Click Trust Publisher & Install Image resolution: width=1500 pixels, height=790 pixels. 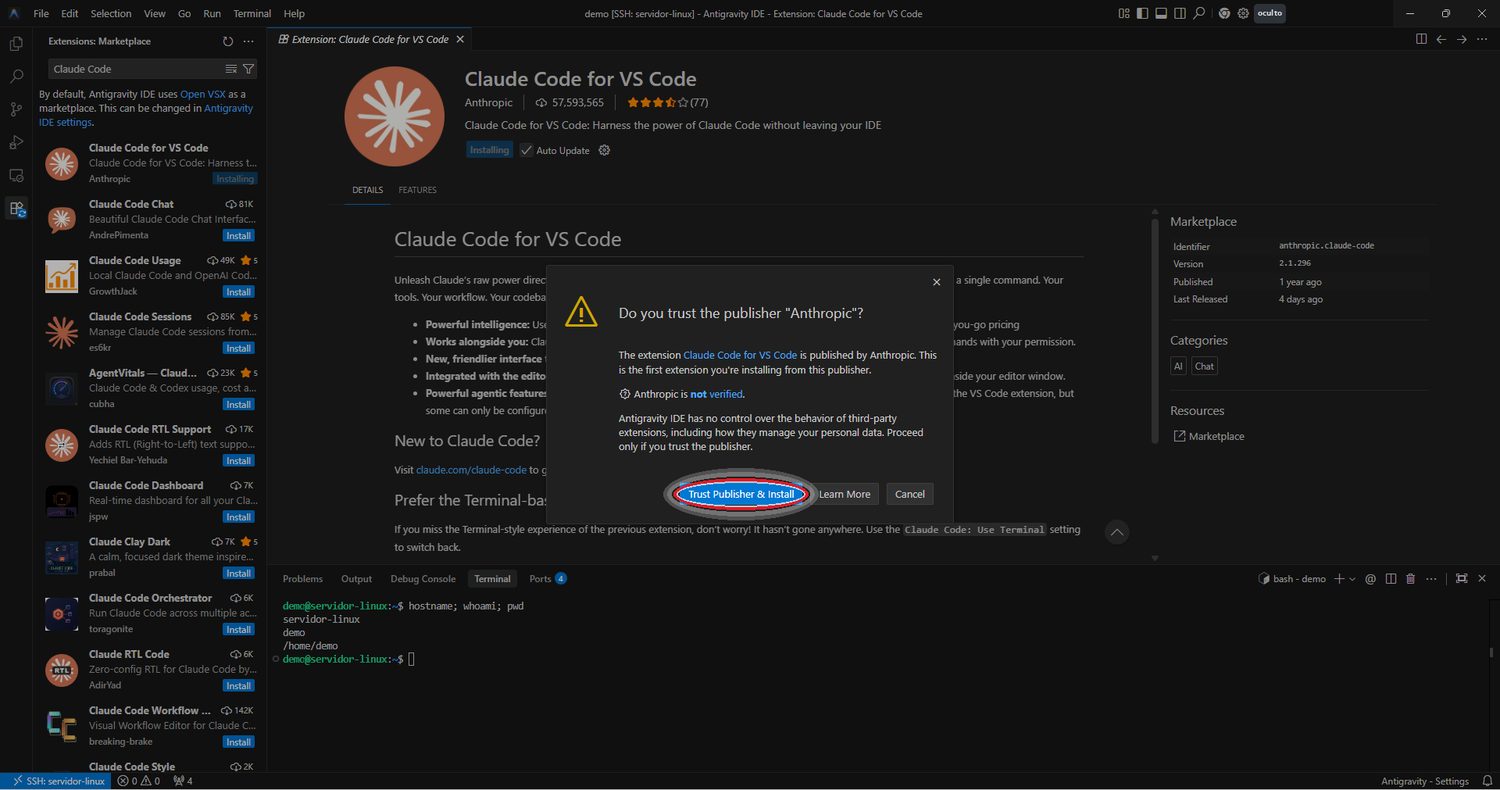[x=741, y=494]
